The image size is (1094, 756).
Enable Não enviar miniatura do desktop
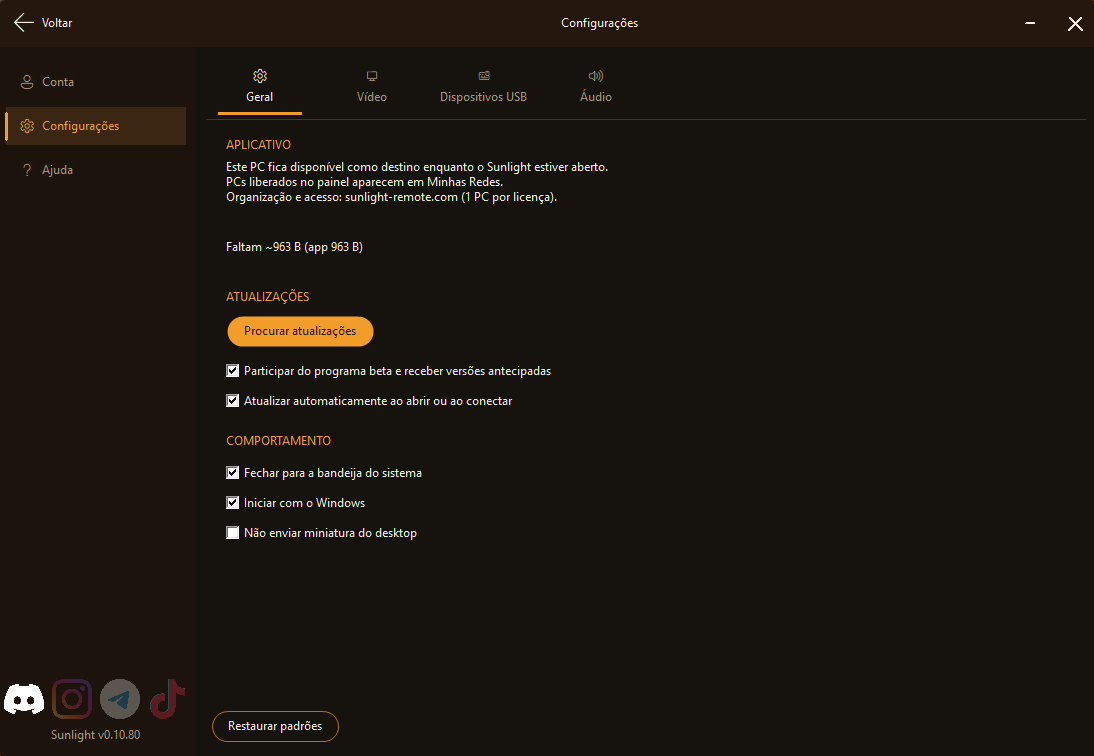[232, 532]
